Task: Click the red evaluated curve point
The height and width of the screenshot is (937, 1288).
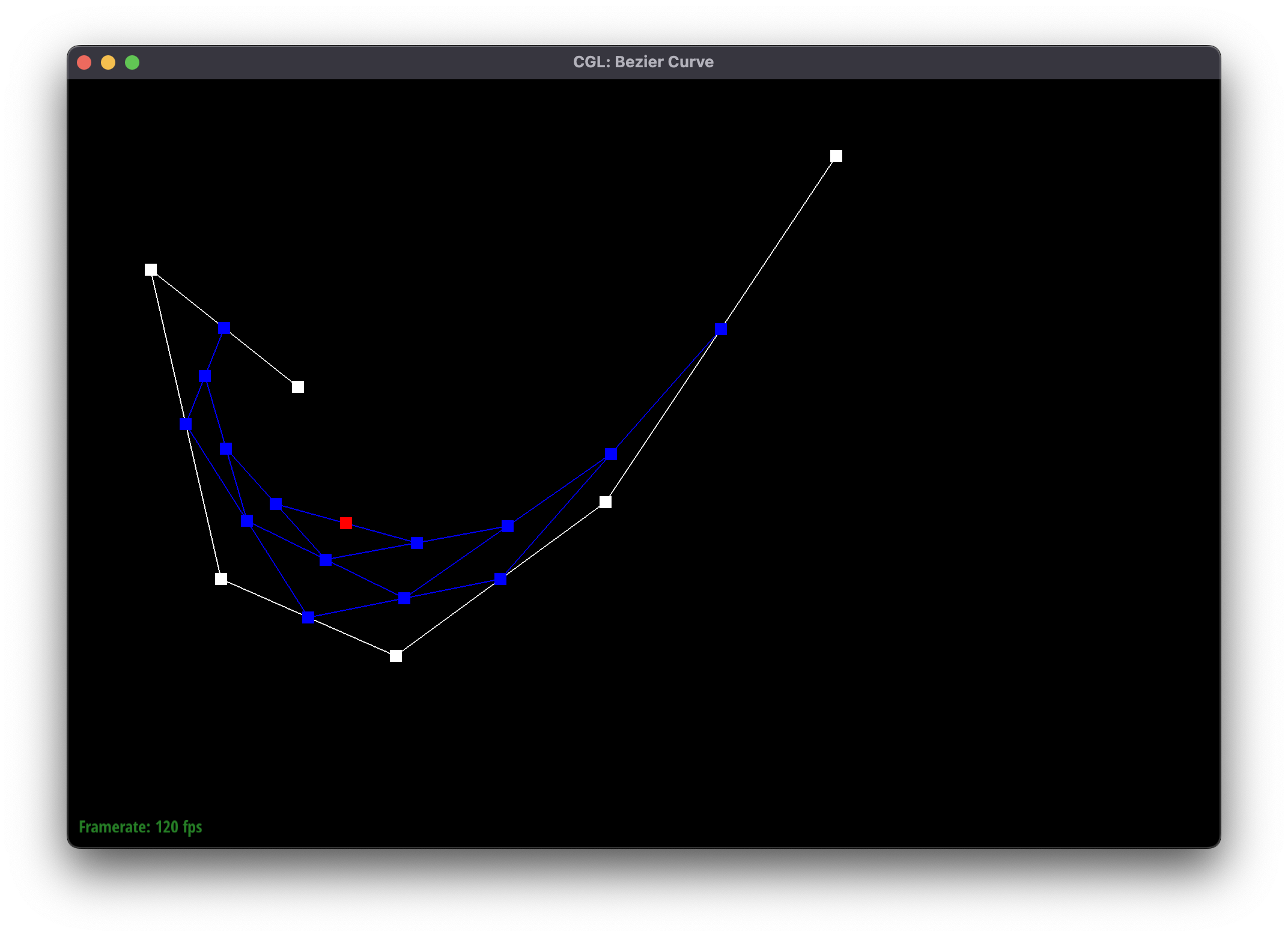Action: click(345, 523)
